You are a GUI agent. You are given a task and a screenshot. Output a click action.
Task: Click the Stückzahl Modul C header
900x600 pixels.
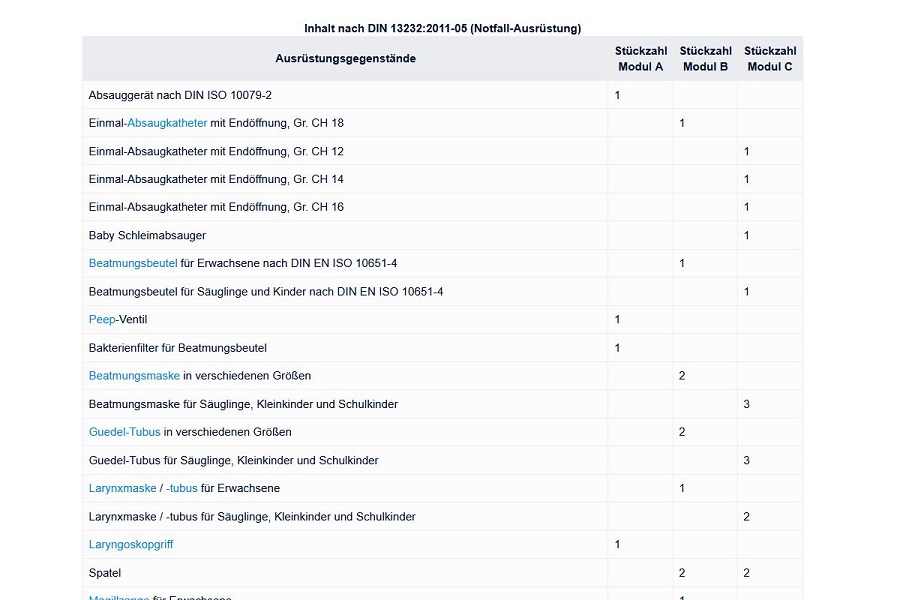pyautogui.click(x=770, y=58)
